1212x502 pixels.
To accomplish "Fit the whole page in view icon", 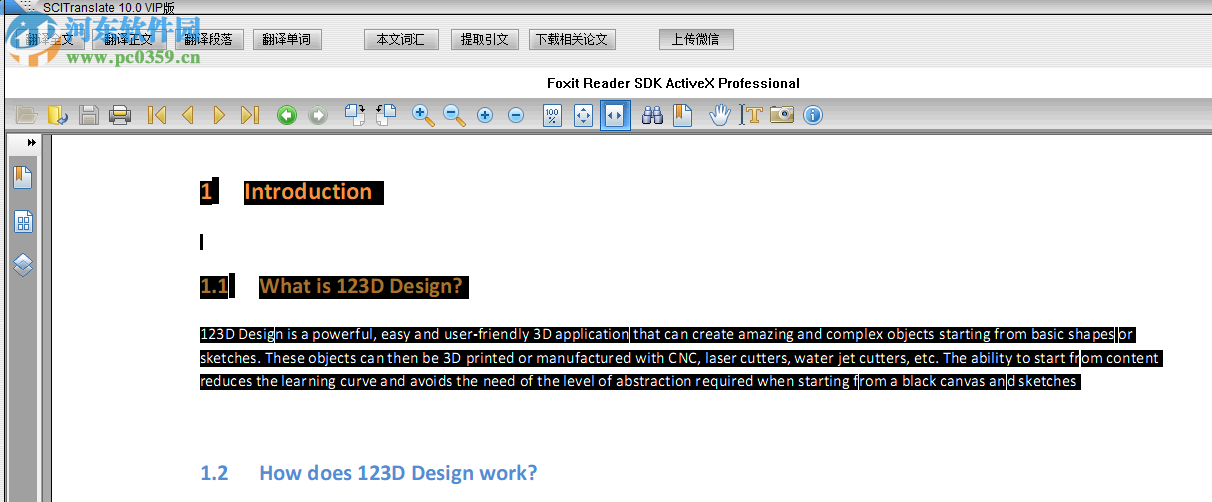I will (x=583, y=115).
